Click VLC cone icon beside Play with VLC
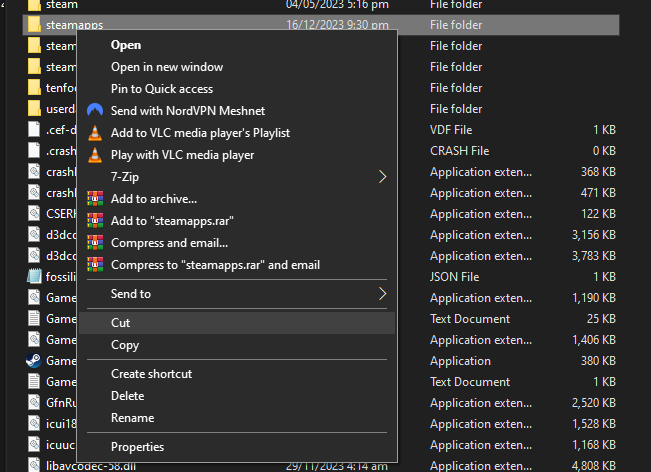Image resolution: width=651 pixels, height=472 pixels. 95,155
